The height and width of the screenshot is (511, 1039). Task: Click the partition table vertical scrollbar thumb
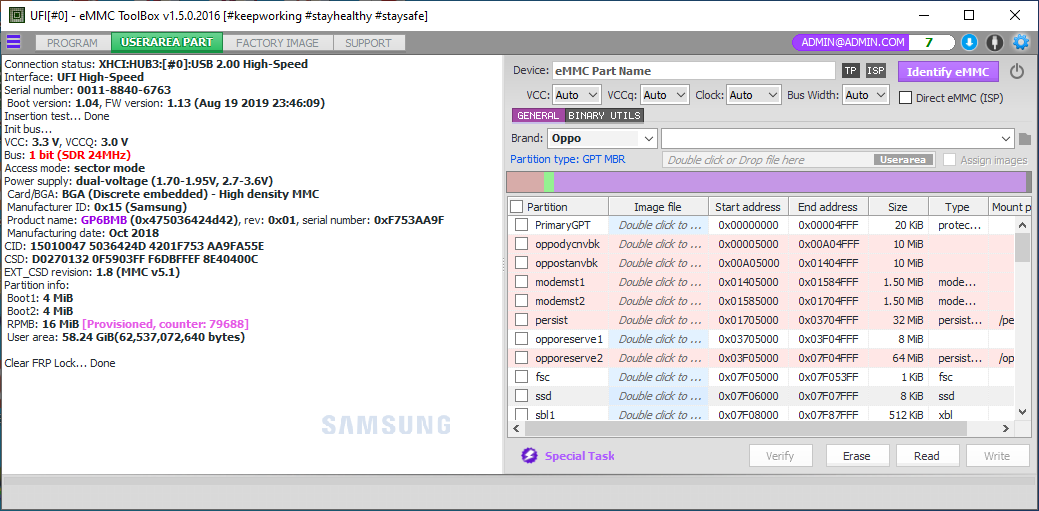pyautogui.click(x=1021, y=247)
